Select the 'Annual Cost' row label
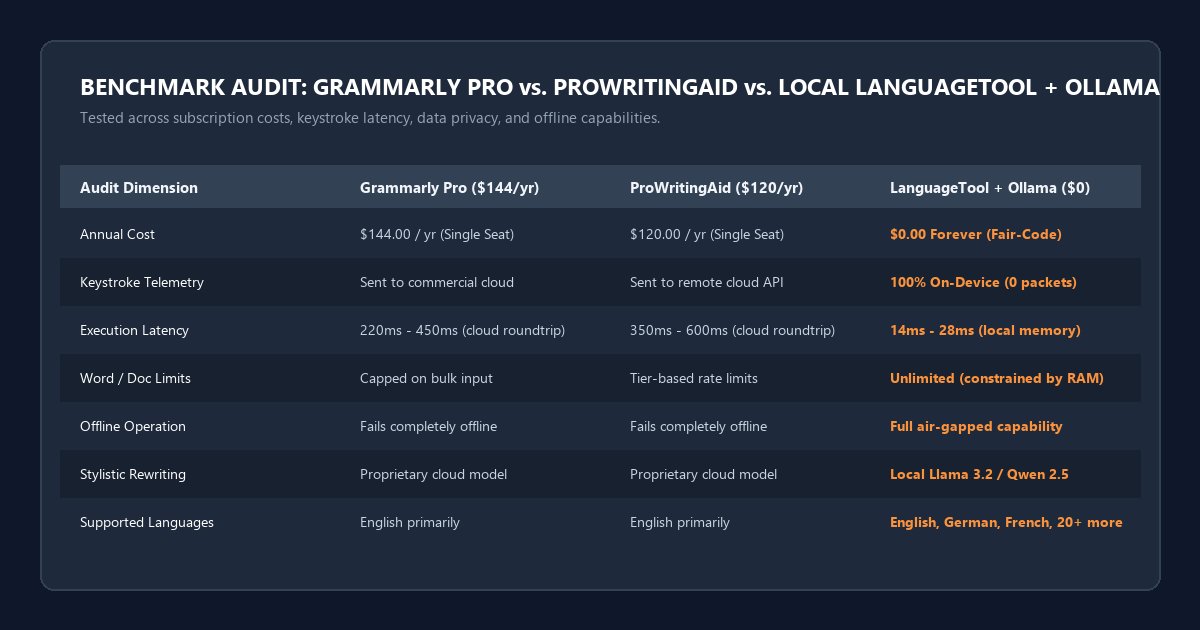The image size is (1200, 630). [x=118, y=234]
